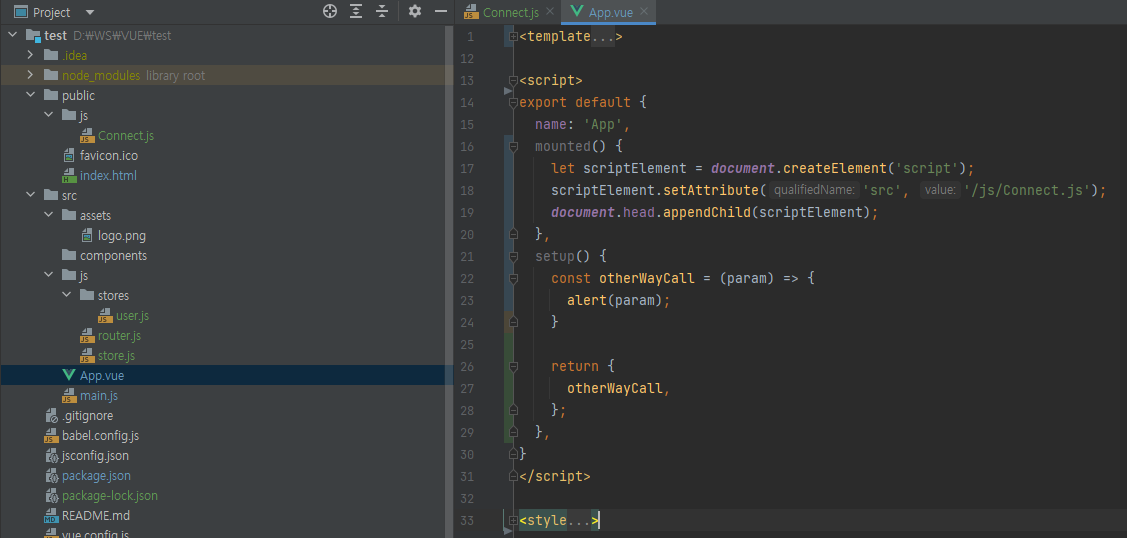The image size is (1127, 538).
Task: Collapse the test project root folder
Action: tap(12, 35)
